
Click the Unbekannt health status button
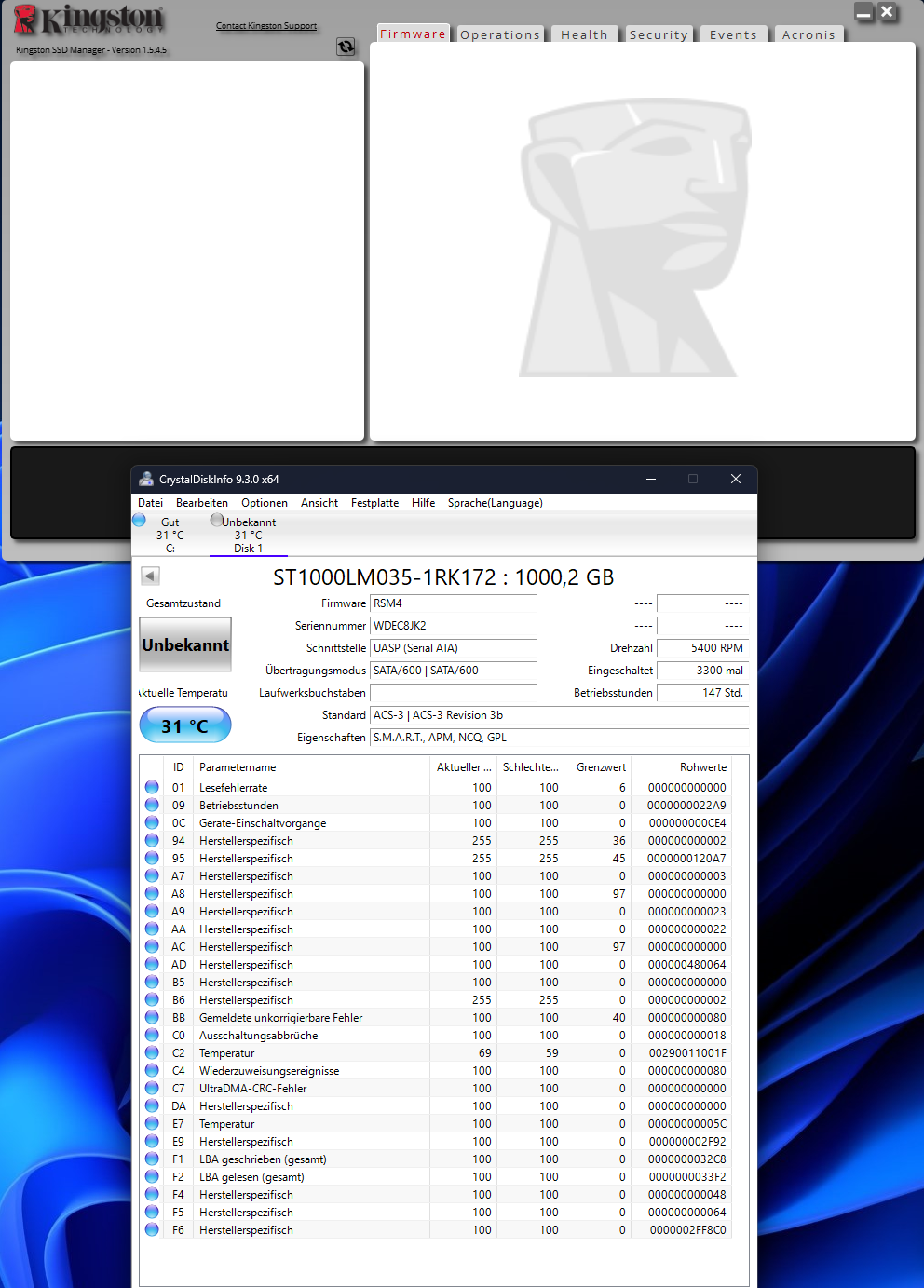(185, 644)
